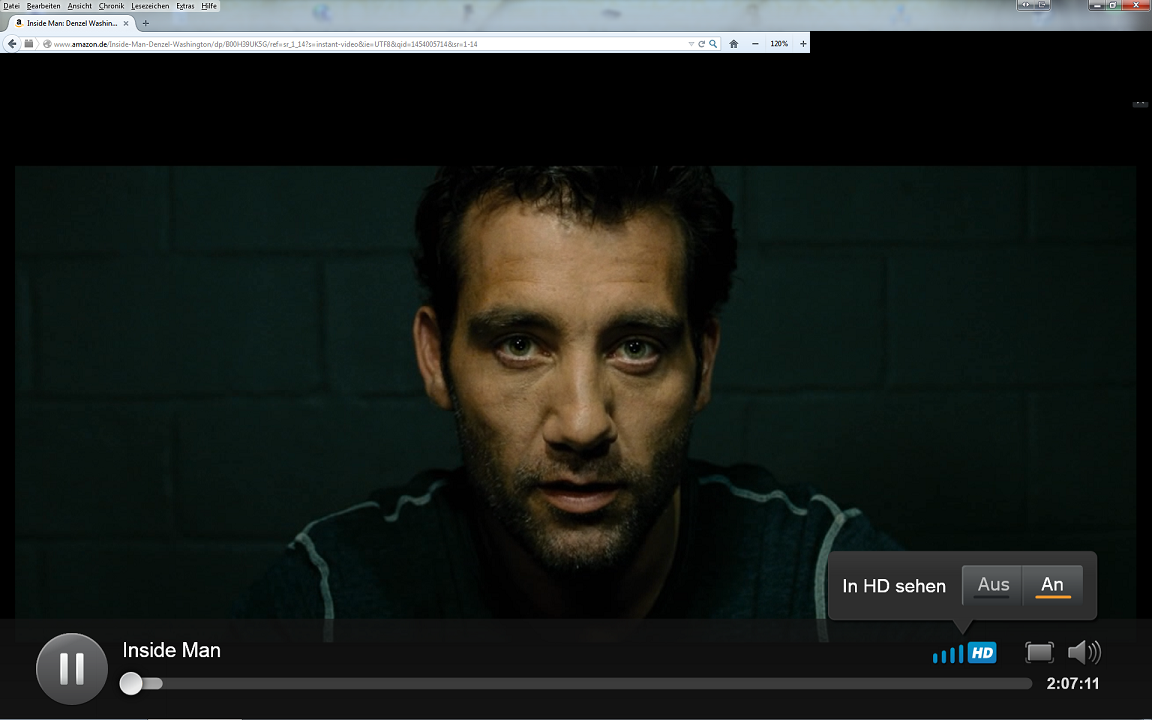Click the In HD sehen label
The height and width of the screenshot is (720, 1152).
pyautogui.click(x=893, y=586)
